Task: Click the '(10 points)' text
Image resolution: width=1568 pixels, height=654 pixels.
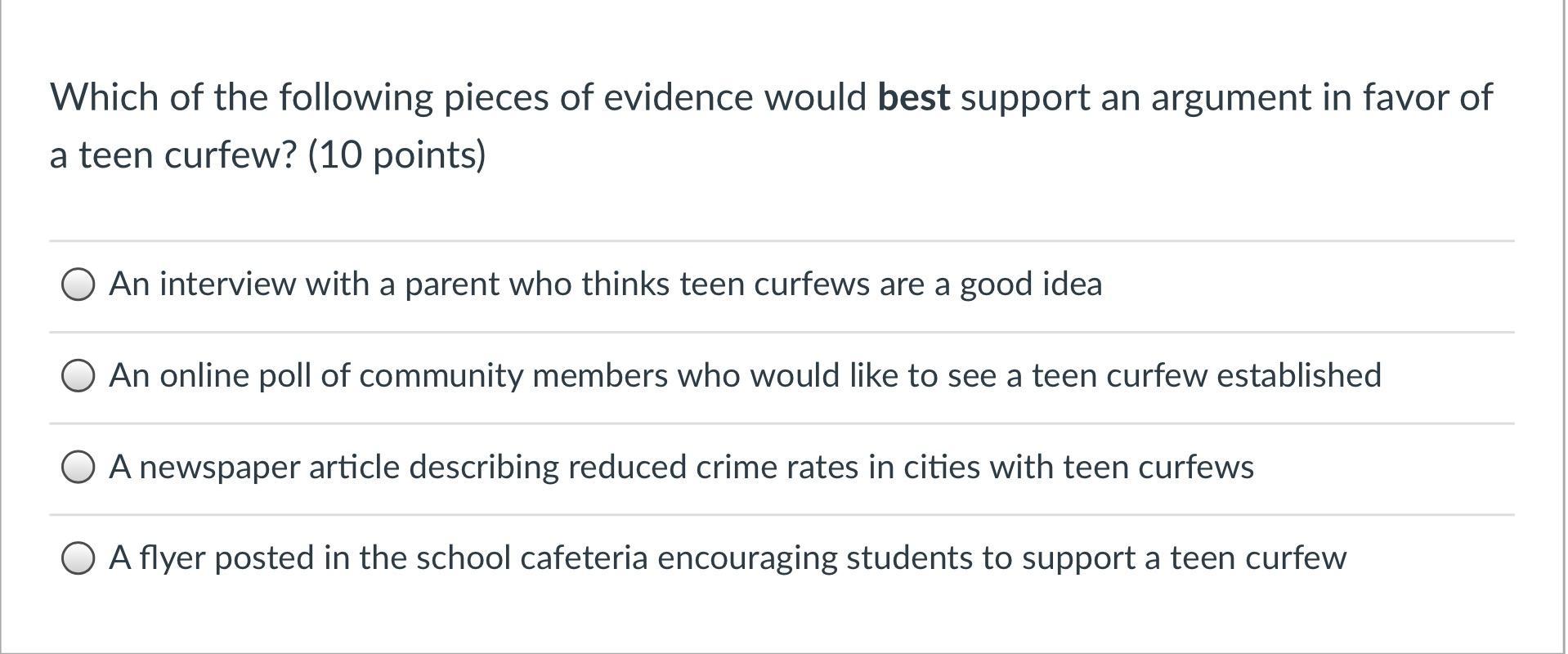Action: pos(396,155)
